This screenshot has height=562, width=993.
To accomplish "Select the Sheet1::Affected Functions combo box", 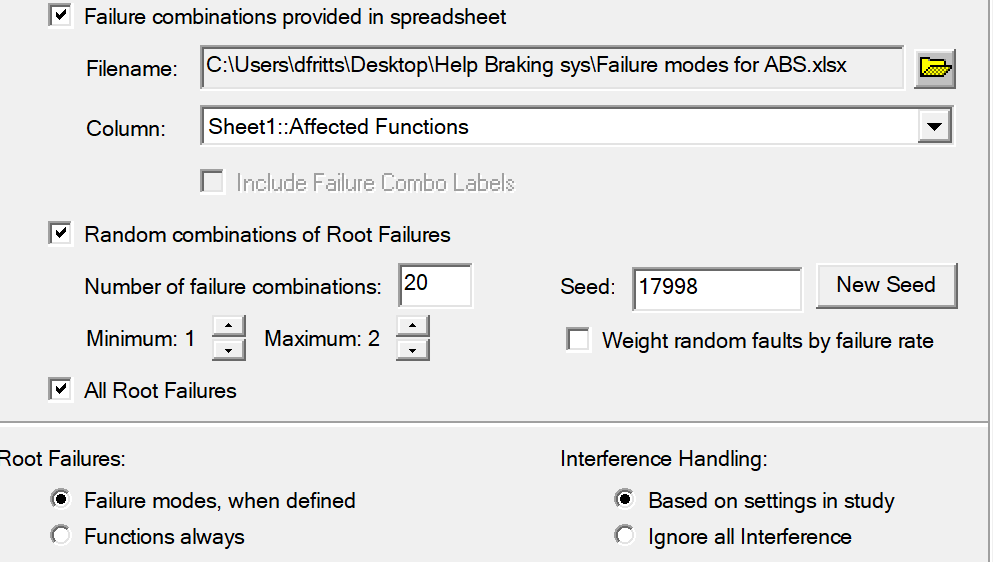I will pos(576,126).
